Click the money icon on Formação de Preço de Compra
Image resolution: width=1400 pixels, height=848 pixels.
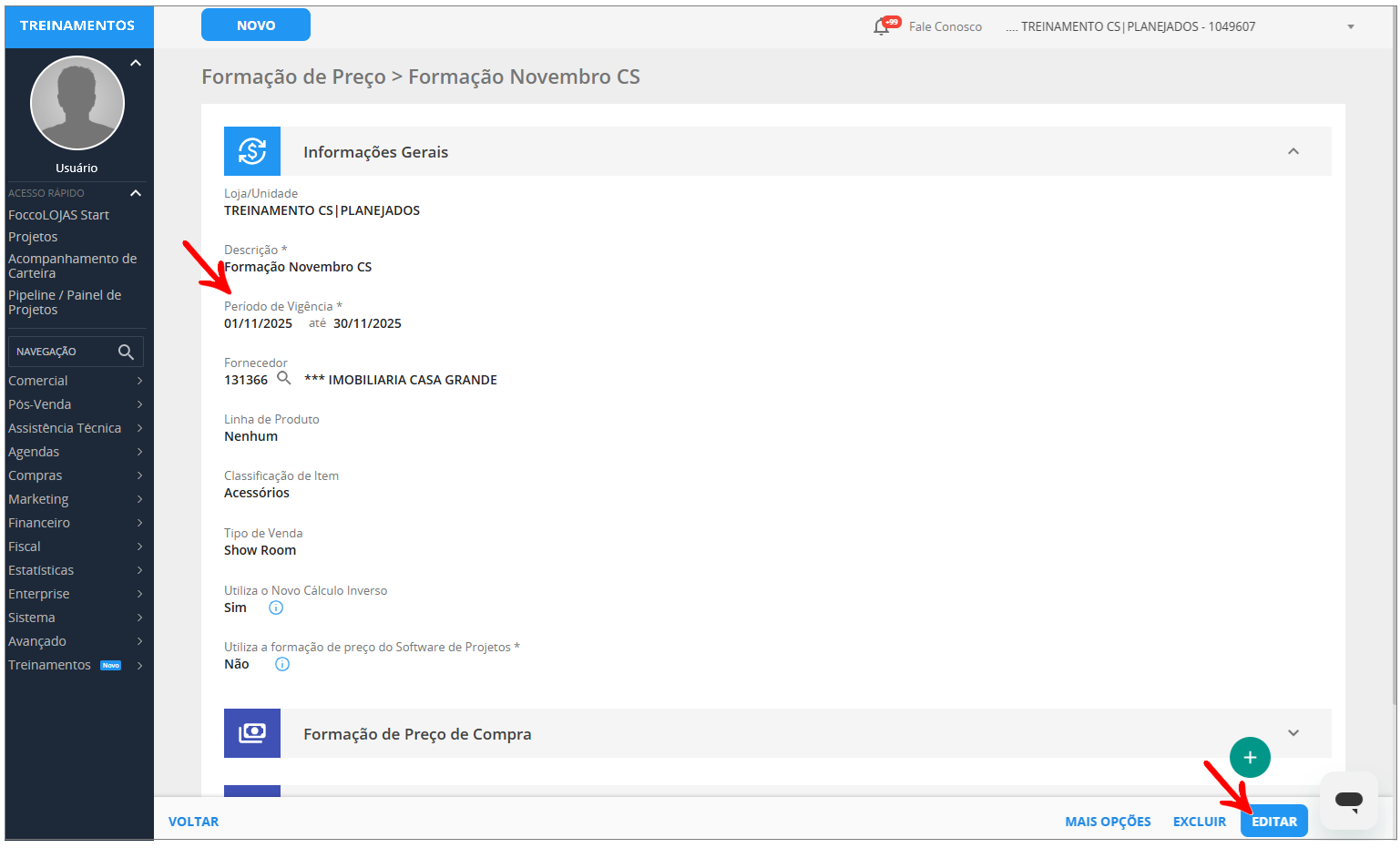tap(252, 732)
